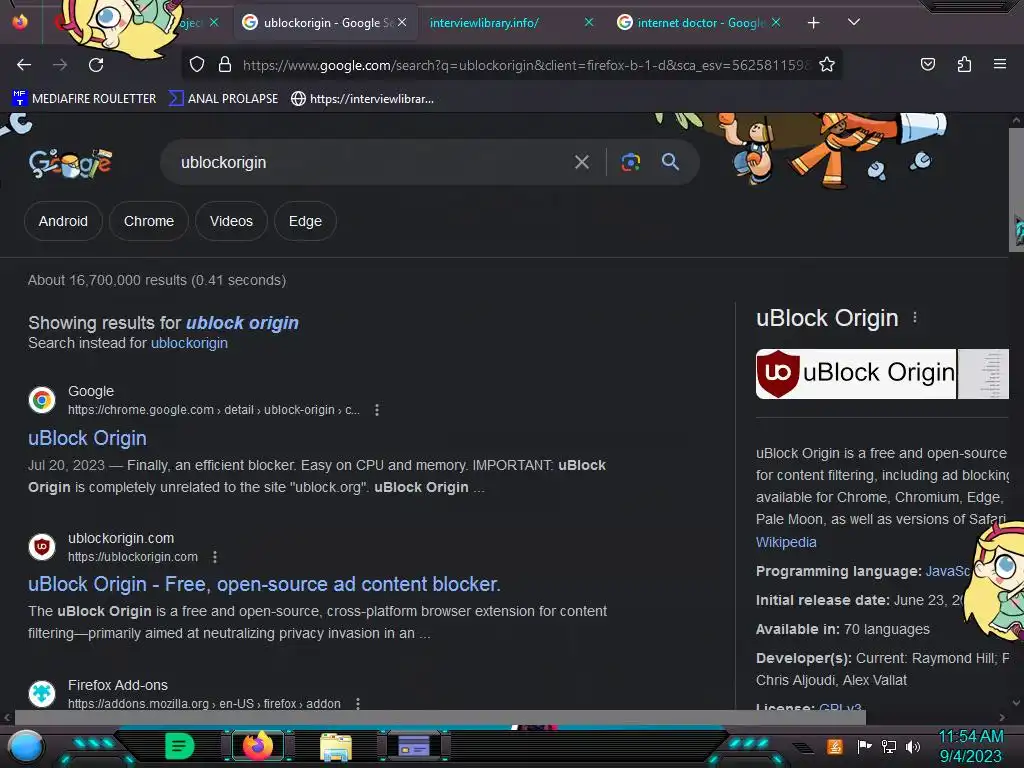
Task: Search by image with the camera lens icon
Action: tap(630, 162)
